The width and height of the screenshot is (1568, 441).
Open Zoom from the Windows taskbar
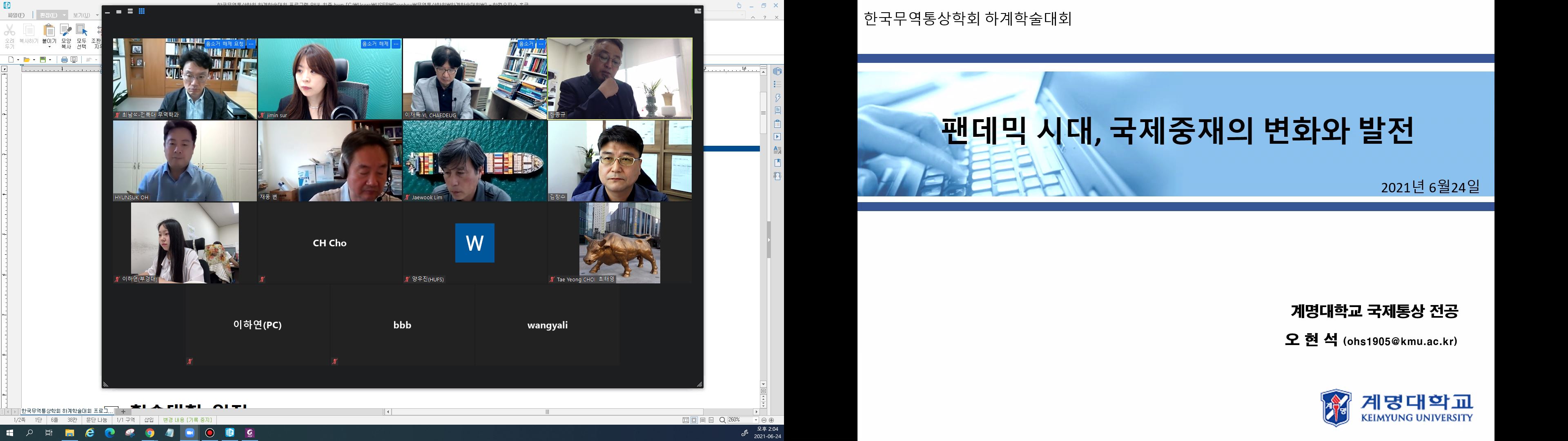click(189, 433)
